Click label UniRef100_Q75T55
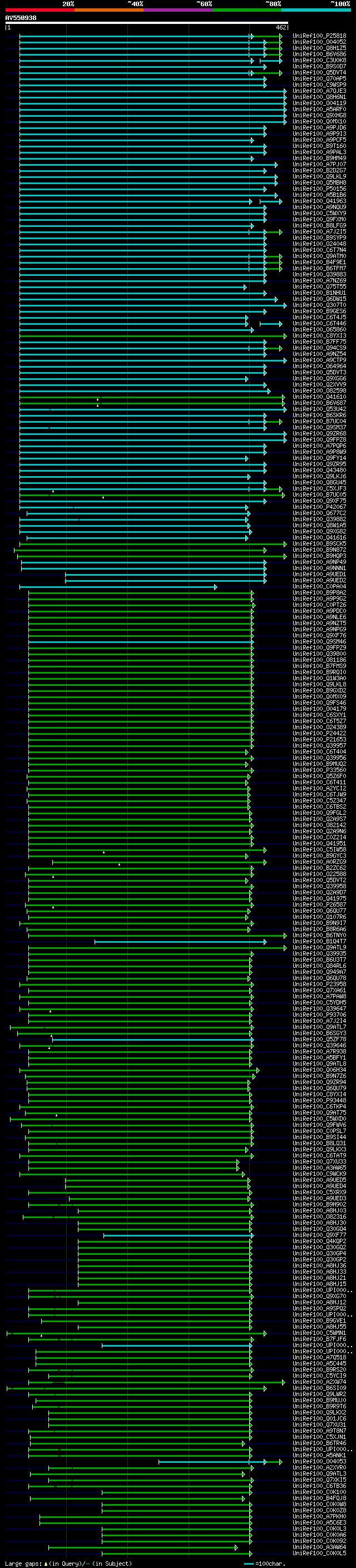The width and height of the screenshot is (356, 1568). pos(319,286)
